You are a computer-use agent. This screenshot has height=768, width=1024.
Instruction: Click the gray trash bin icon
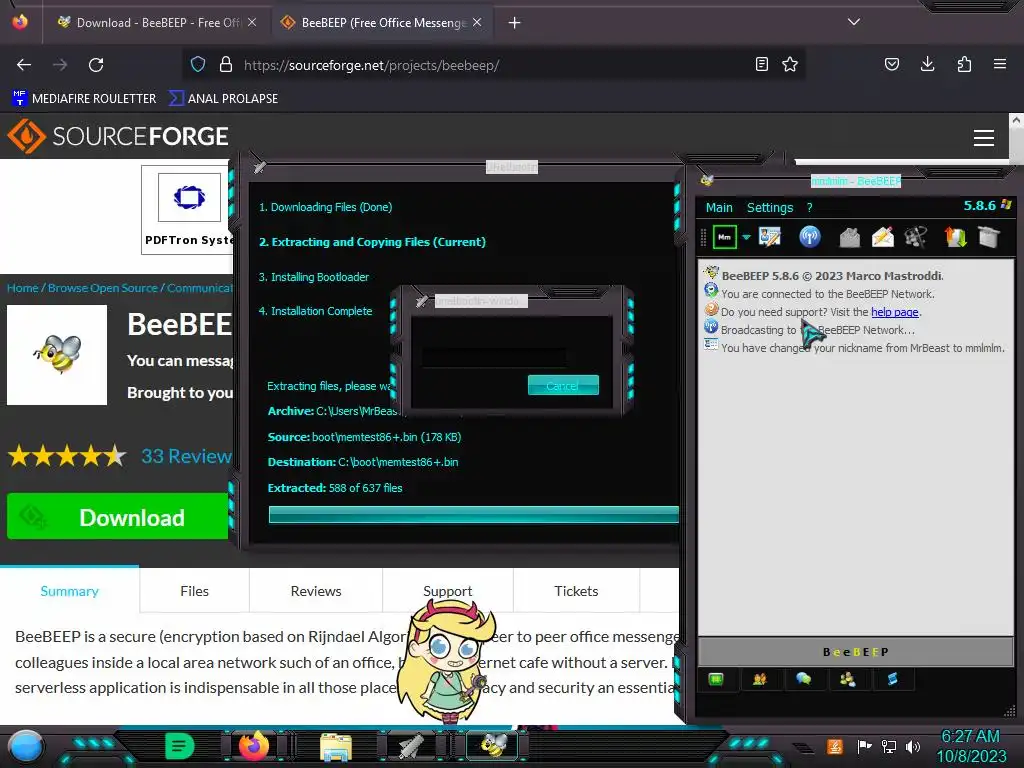coord(989,236)
